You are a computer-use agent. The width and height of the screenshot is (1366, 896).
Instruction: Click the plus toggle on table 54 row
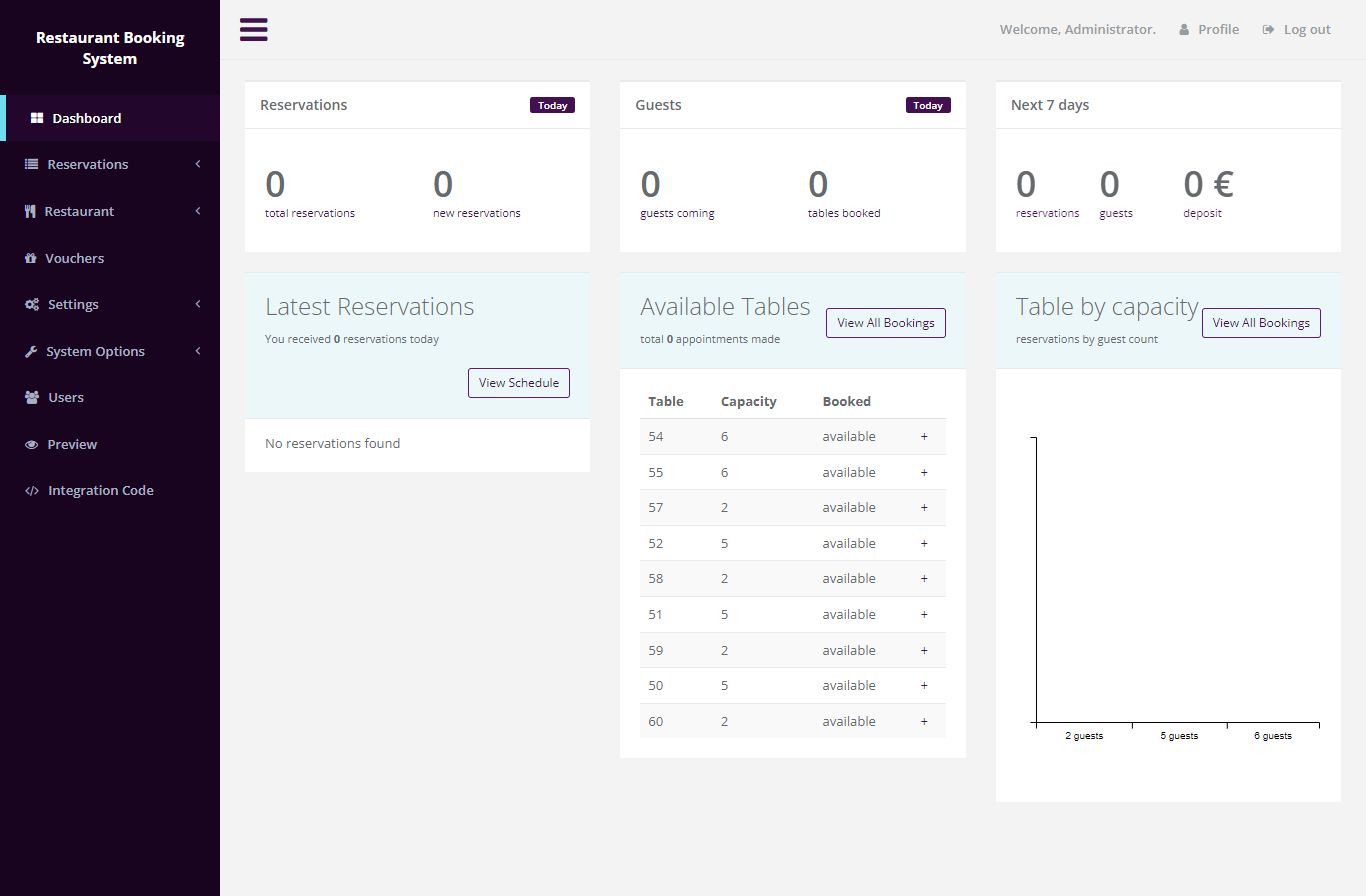pos(923,436)
